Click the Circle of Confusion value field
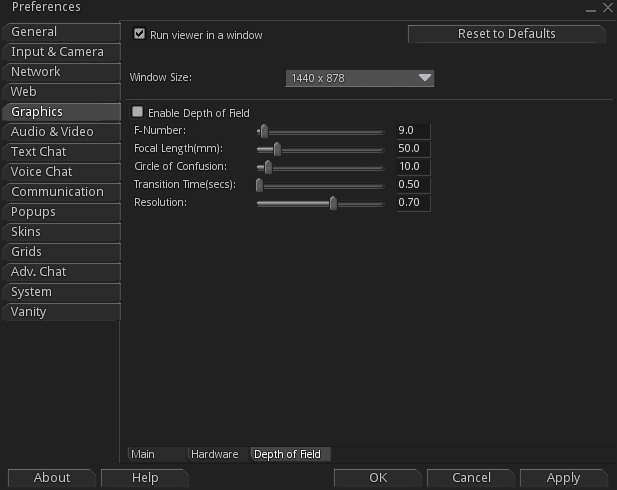 point(412,167)
